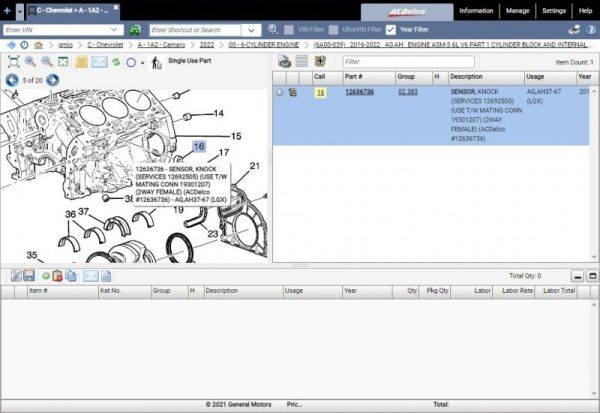Go to previous illustration arrow

tap(11, 79)
